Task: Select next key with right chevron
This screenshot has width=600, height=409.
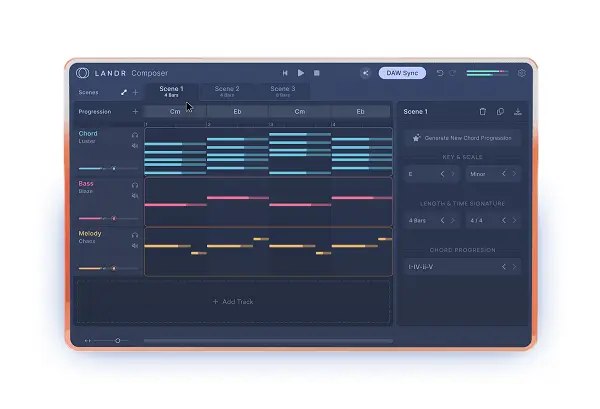Action: (453, 174)
